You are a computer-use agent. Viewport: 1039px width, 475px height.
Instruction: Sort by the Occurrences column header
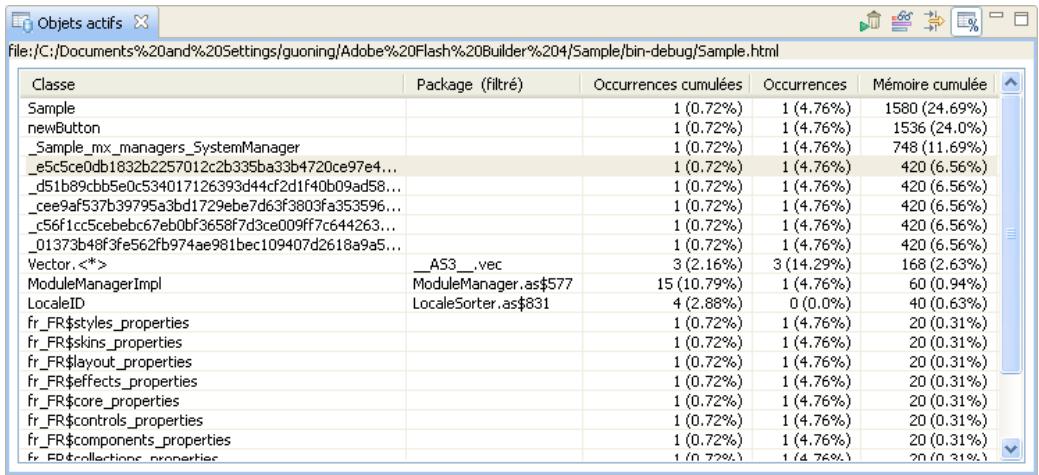pos(805,85)
